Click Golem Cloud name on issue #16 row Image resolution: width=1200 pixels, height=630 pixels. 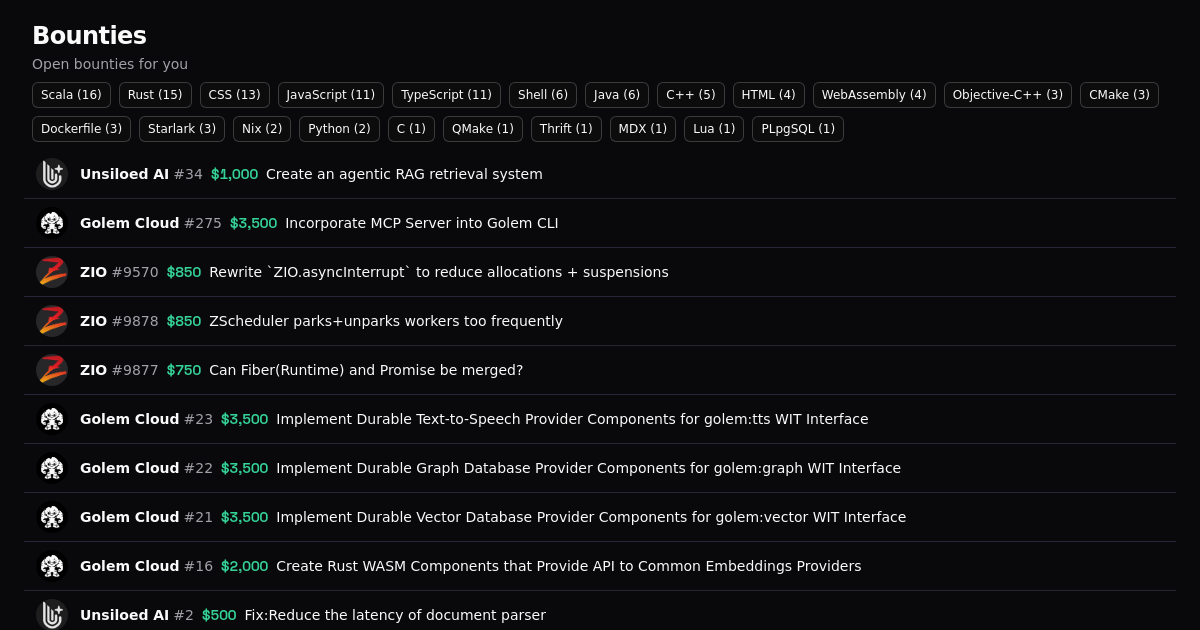coord(129,566)
